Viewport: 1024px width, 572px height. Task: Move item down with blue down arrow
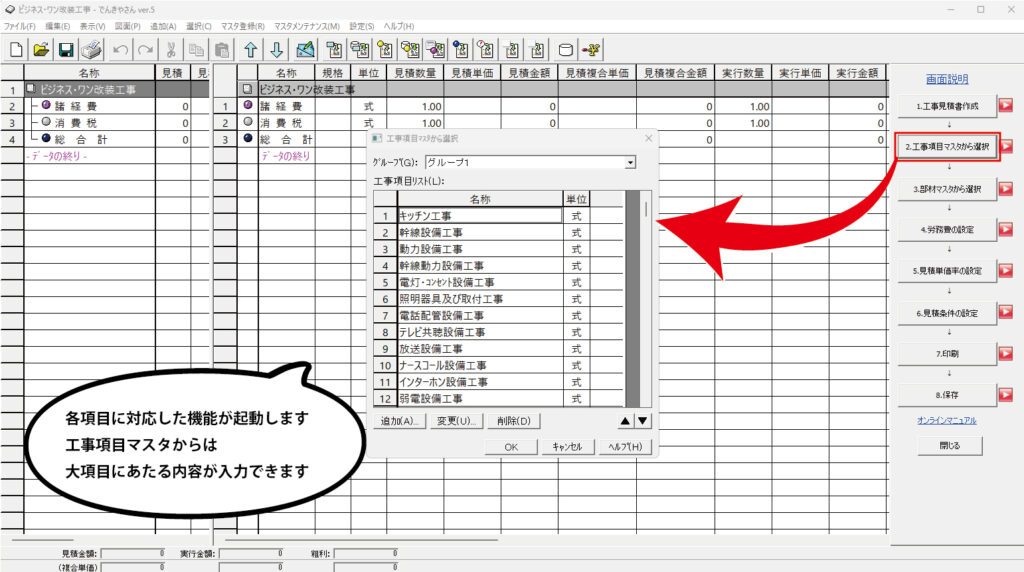[276, 50]
